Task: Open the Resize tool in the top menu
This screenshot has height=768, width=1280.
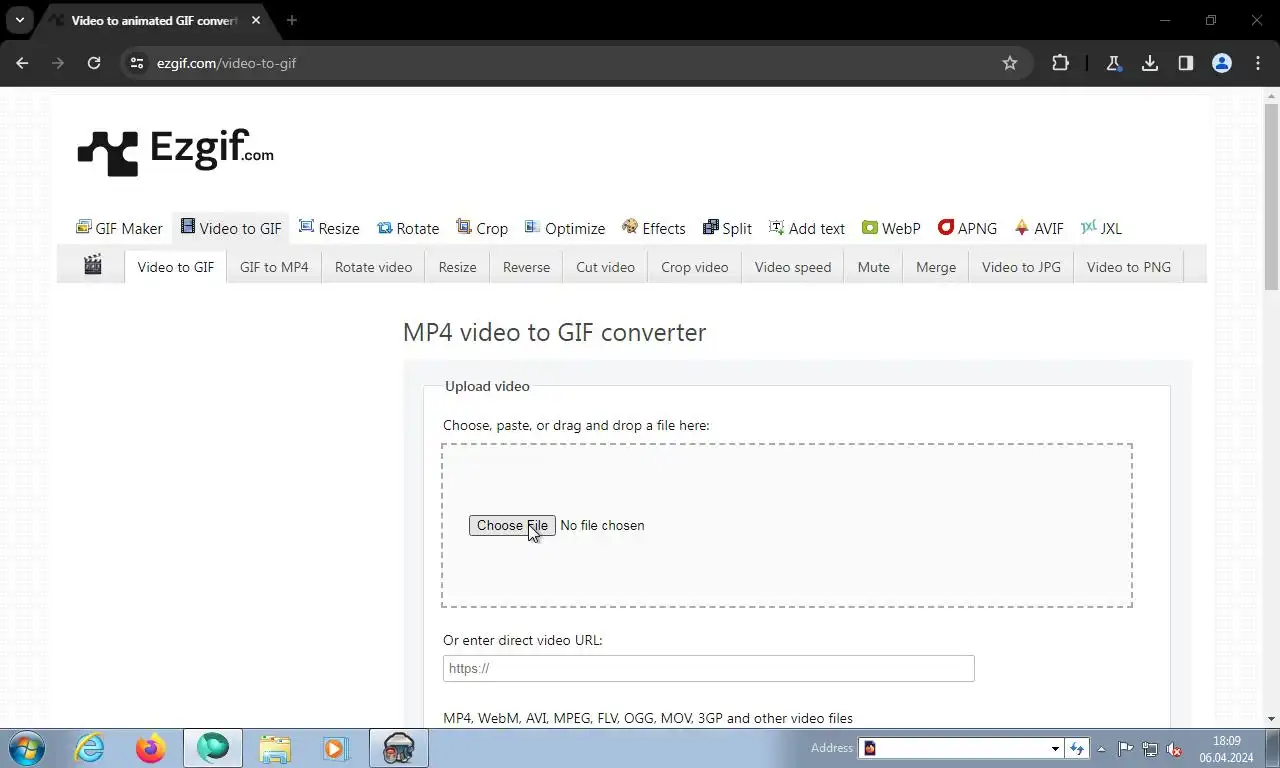Action: tap(329, 228)
